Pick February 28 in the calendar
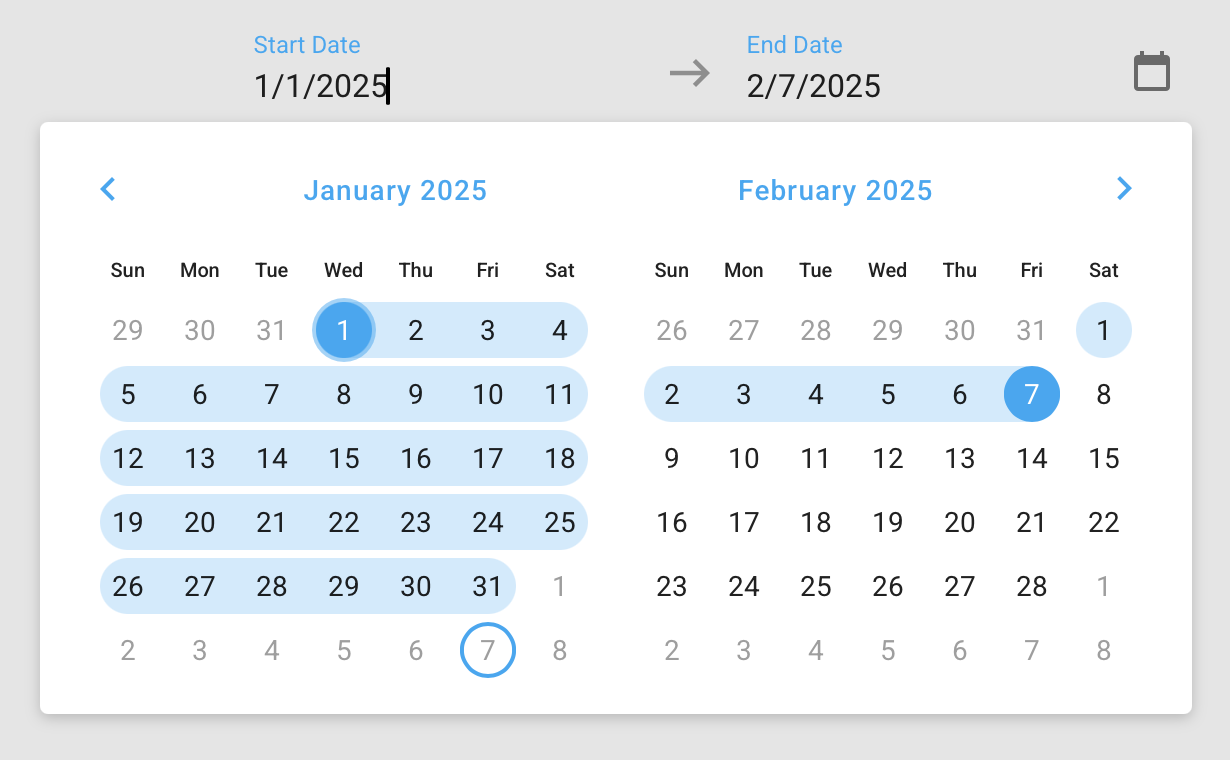 coord(1032,586)
